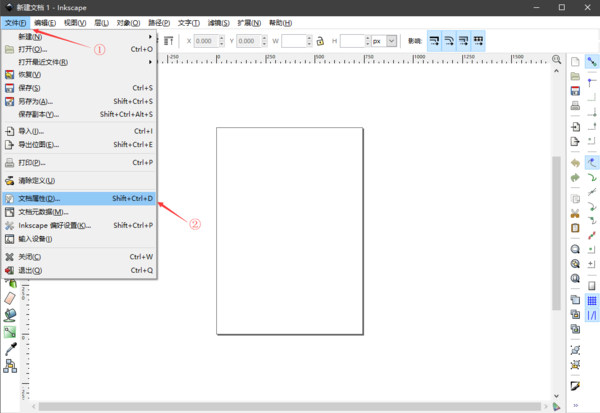This screenshot has height=413, width=600.
Task: Click the vertical scrollbar down arrow
Action: coord(556,396)
